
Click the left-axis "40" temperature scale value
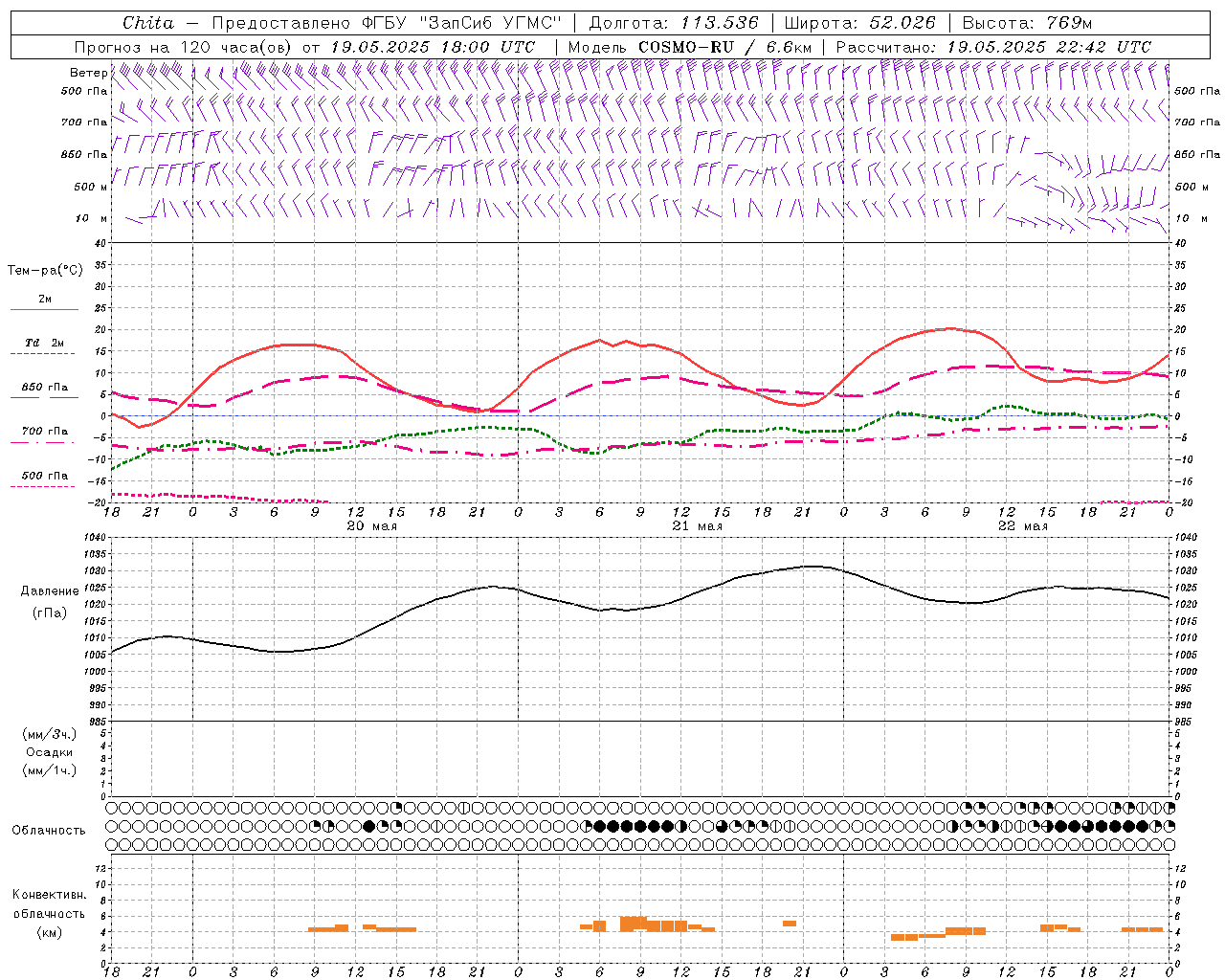pos(102,243)
